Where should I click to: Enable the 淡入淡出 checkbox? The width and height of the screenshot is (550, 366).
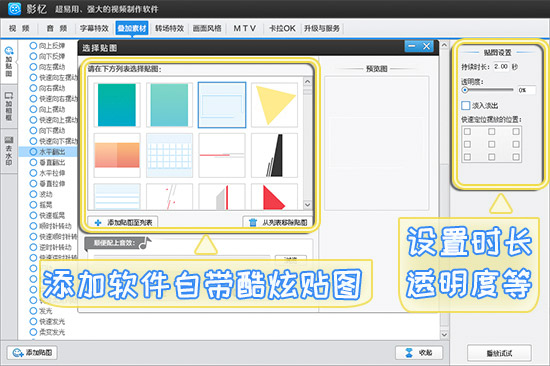466,105
